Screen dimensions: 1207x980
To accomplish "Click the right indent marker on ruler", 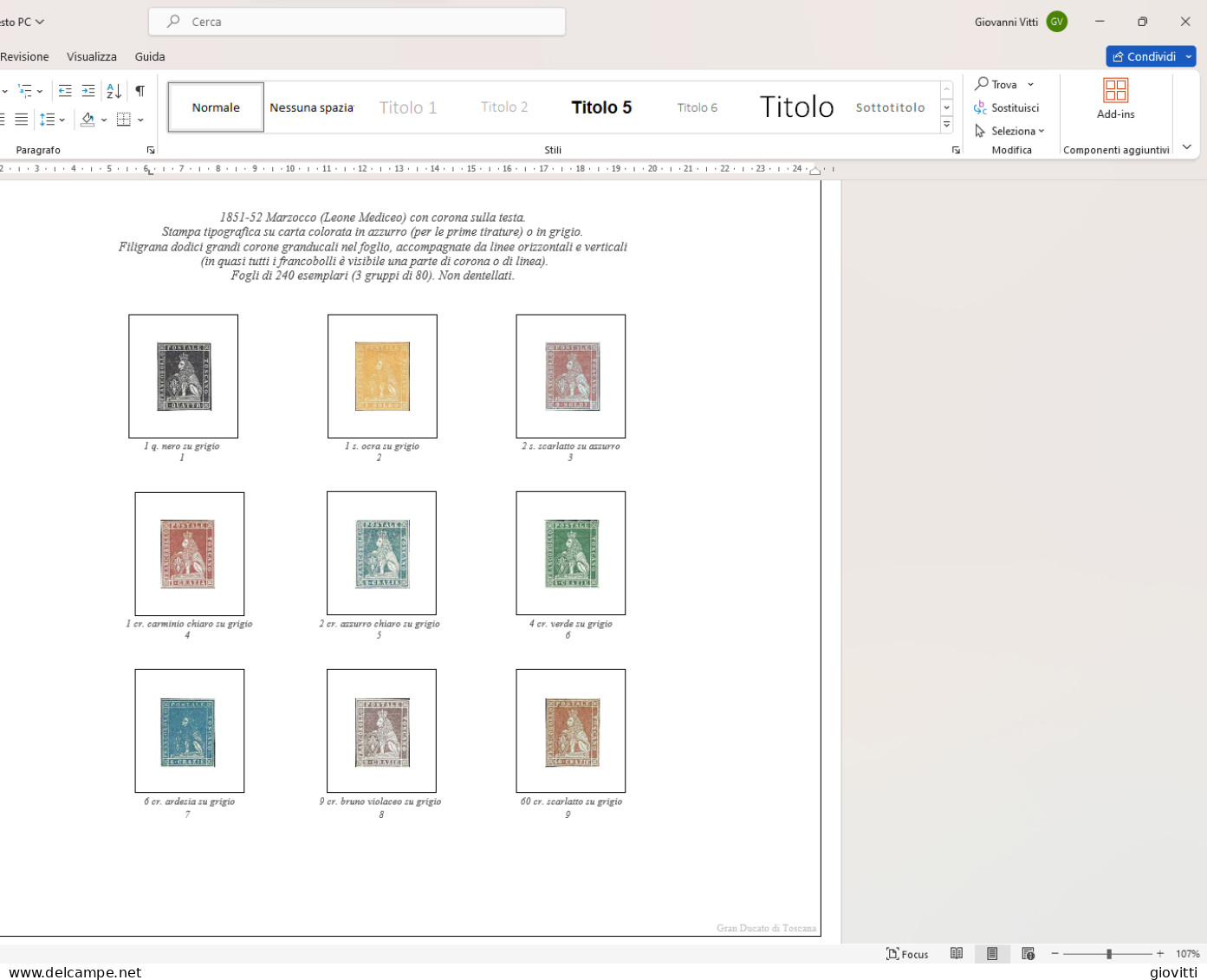I will [x=814, y=172].
